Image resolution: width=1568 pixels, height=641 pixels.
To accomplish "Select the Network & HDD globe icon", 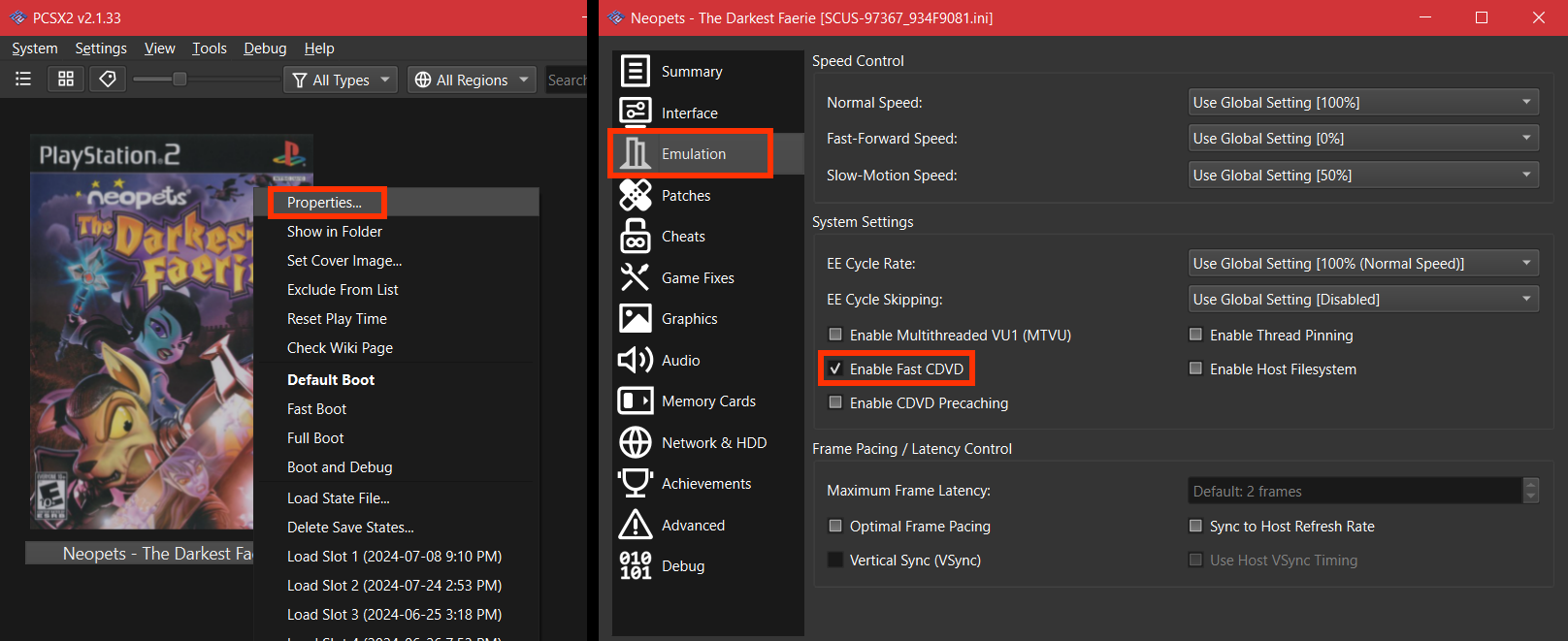I will (x=636, y=442).
